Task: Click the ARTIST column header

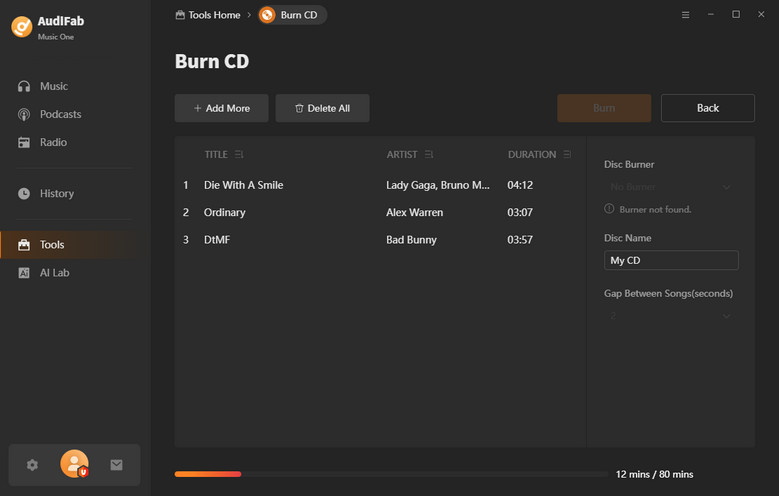Action: (x=402, y=155)
